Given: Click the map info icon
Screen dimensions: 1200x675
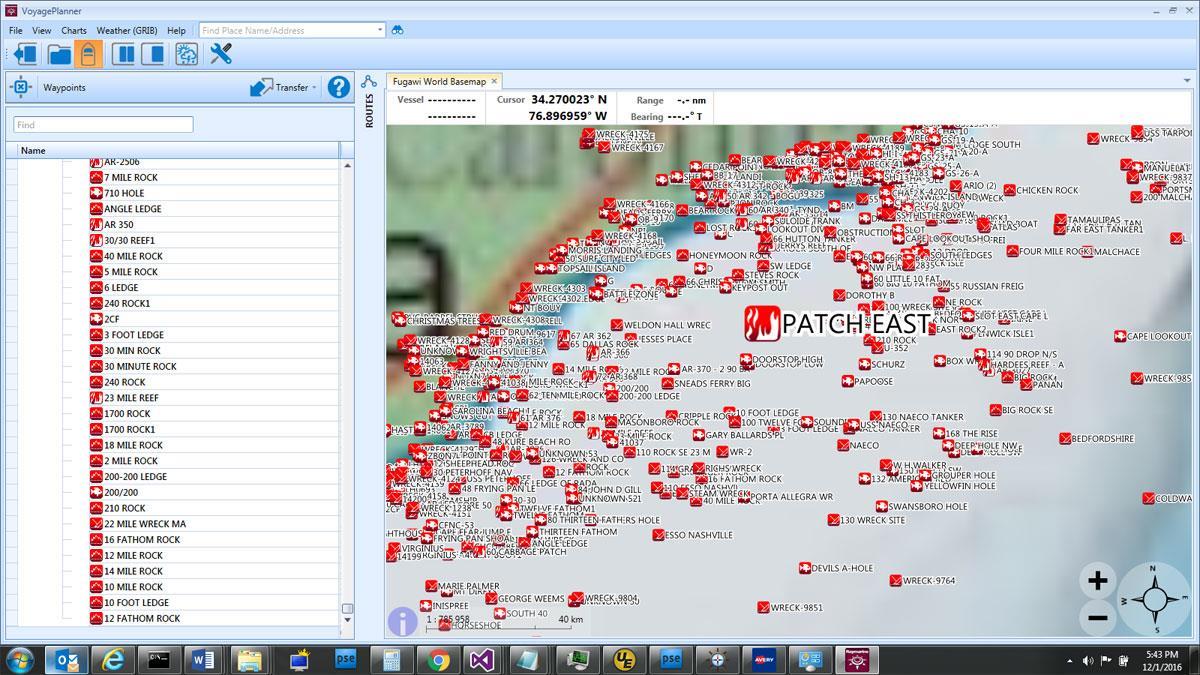Looking at the screenshot, I should 402,621.
